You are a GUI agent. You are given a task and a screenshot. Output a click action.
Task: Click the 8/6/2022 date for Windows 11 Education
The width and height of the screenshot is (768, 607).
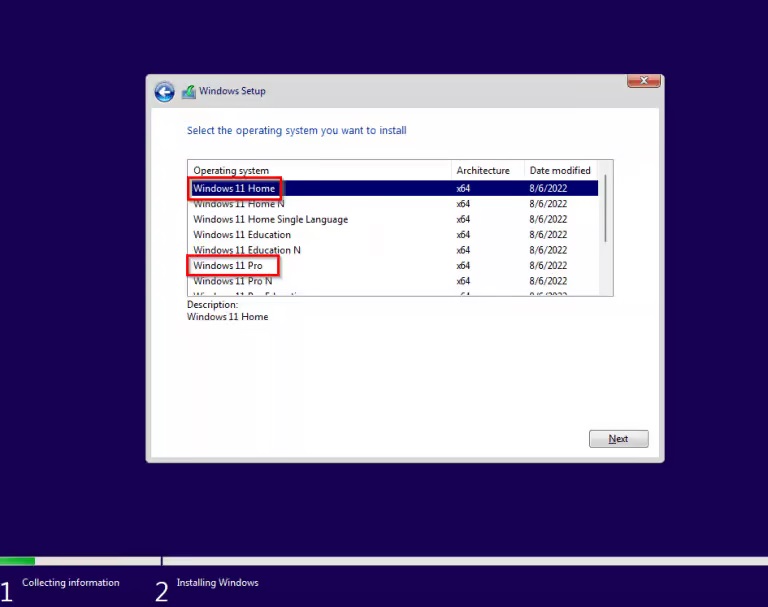tap(548, 235)
